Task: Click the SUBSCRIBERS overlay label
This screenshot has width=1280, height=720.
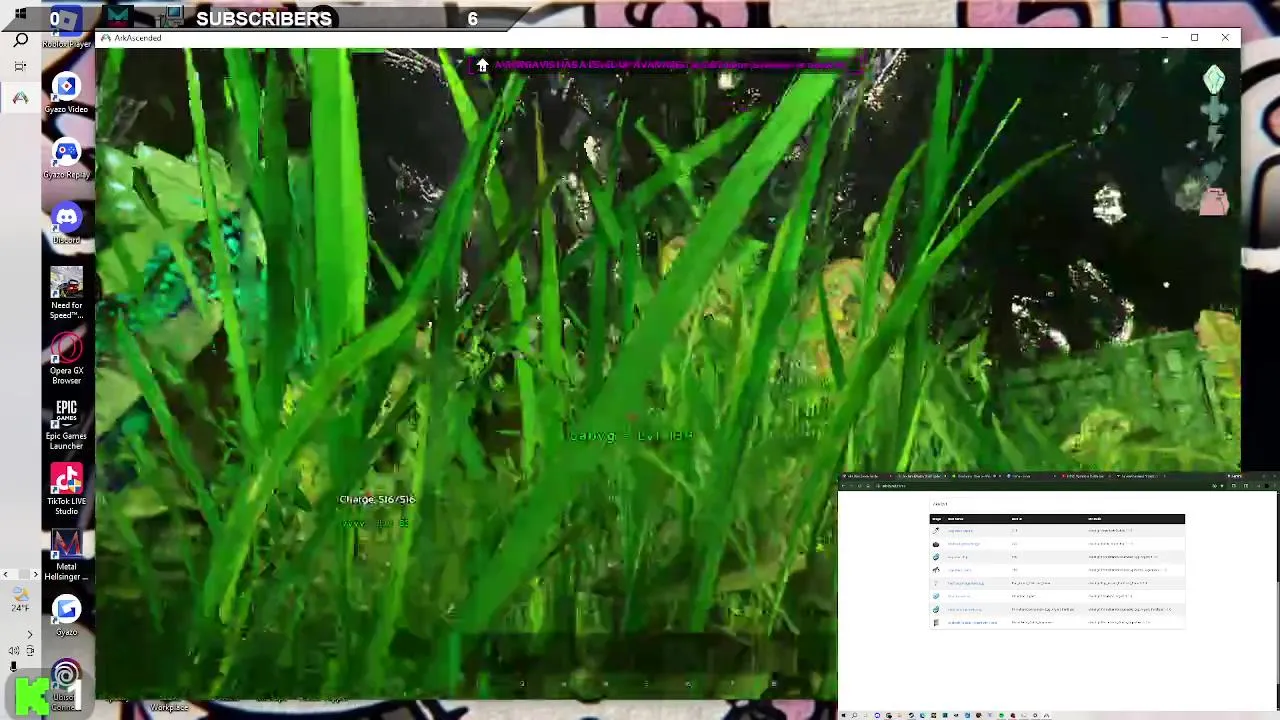Action: (x=264, y=18)
